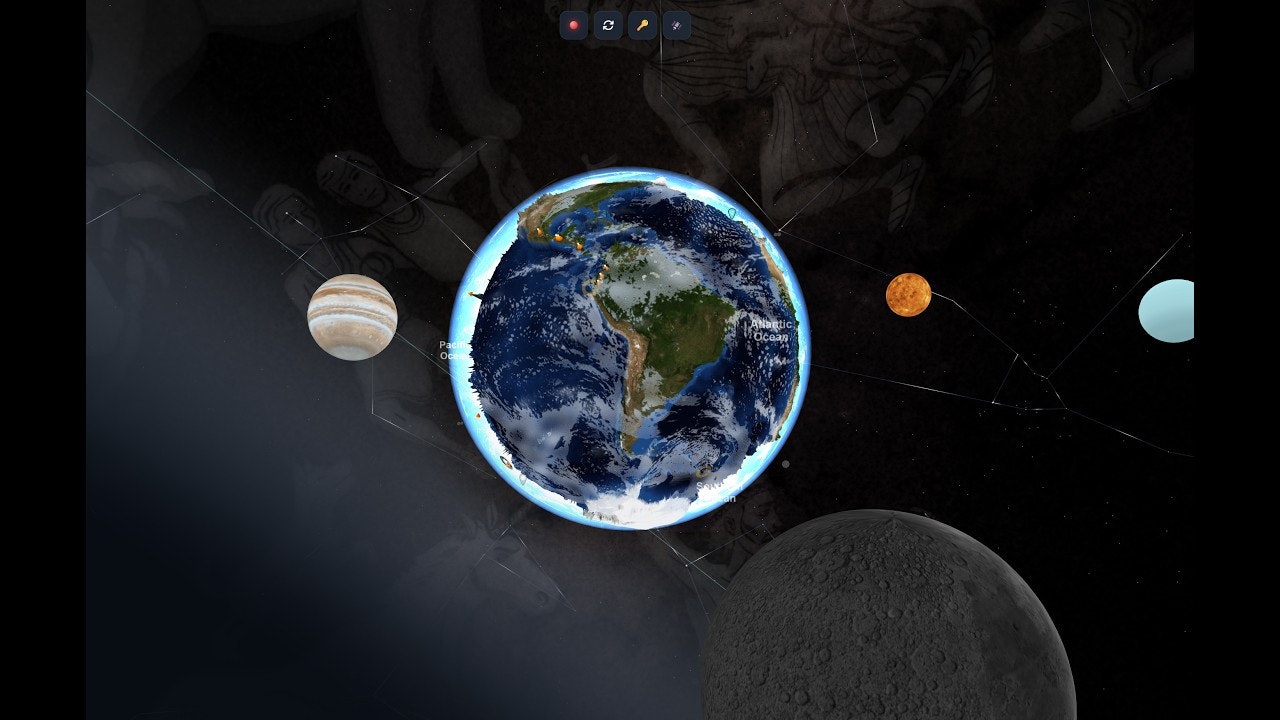Select the pale blue Uranus planet
The width and height of the screenshot is (1280, 720).
click(1167, 311)
